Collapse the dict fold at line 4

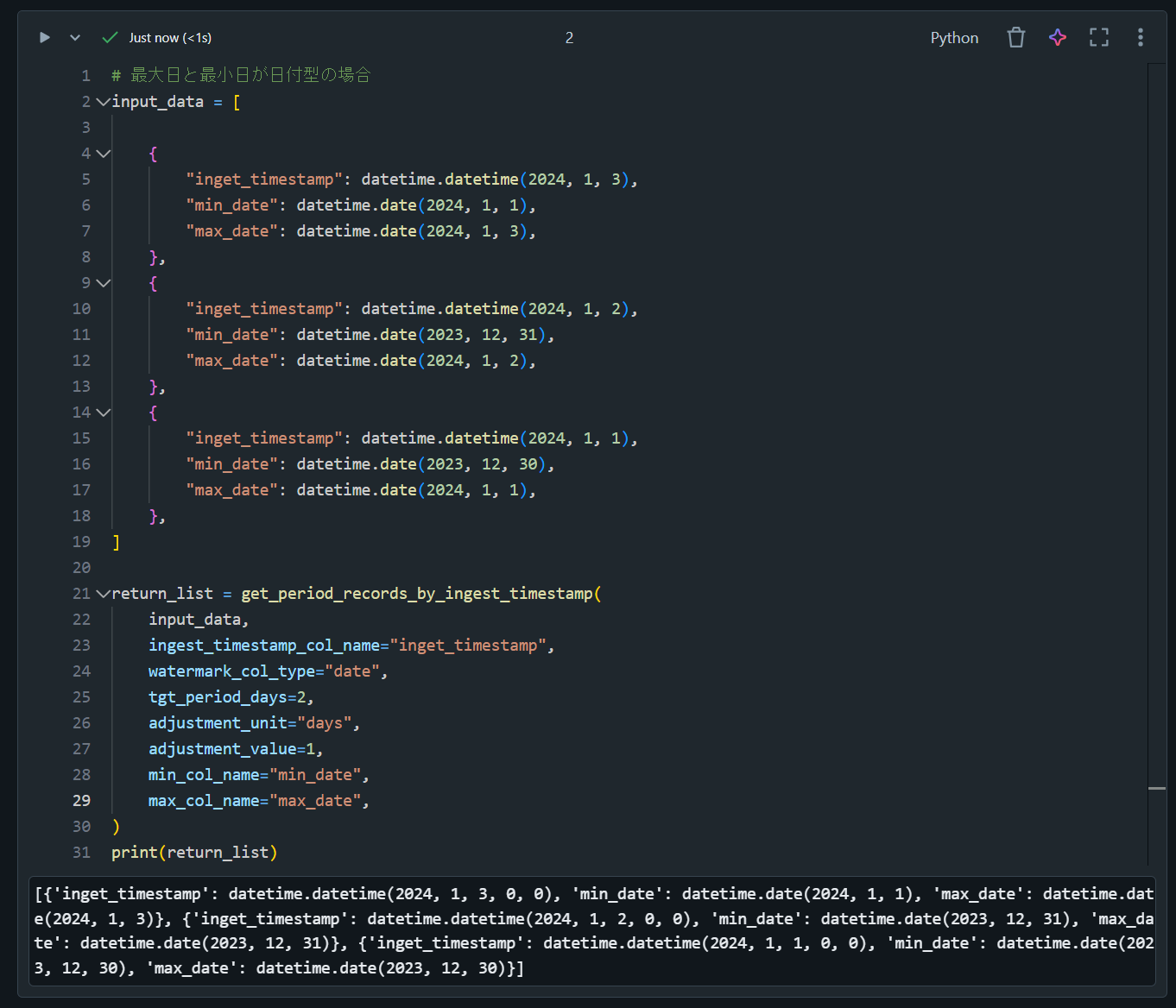click(104, 154)
